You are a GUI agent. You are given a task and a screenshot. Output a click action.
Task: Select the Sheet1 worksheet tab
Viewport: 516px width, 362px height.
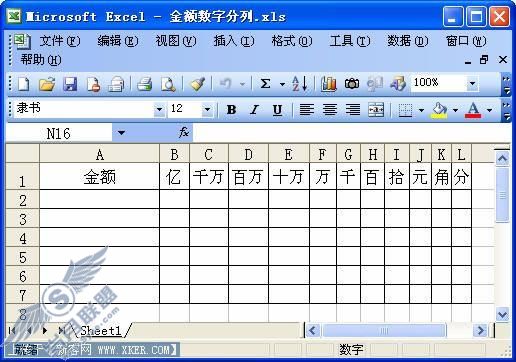[x=101, y=331]
